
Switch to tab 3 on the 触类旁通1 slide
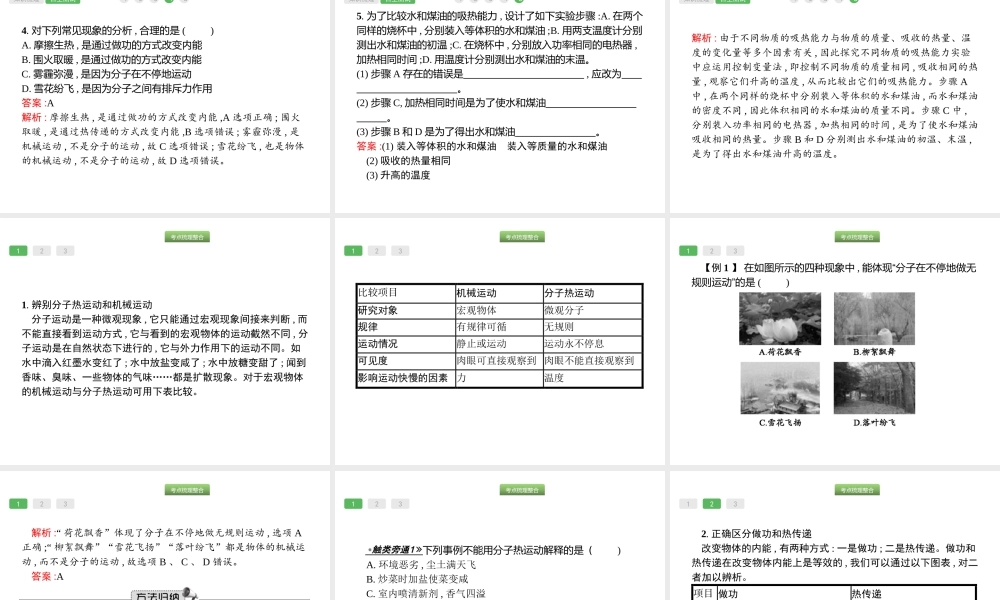pos(400,504)
